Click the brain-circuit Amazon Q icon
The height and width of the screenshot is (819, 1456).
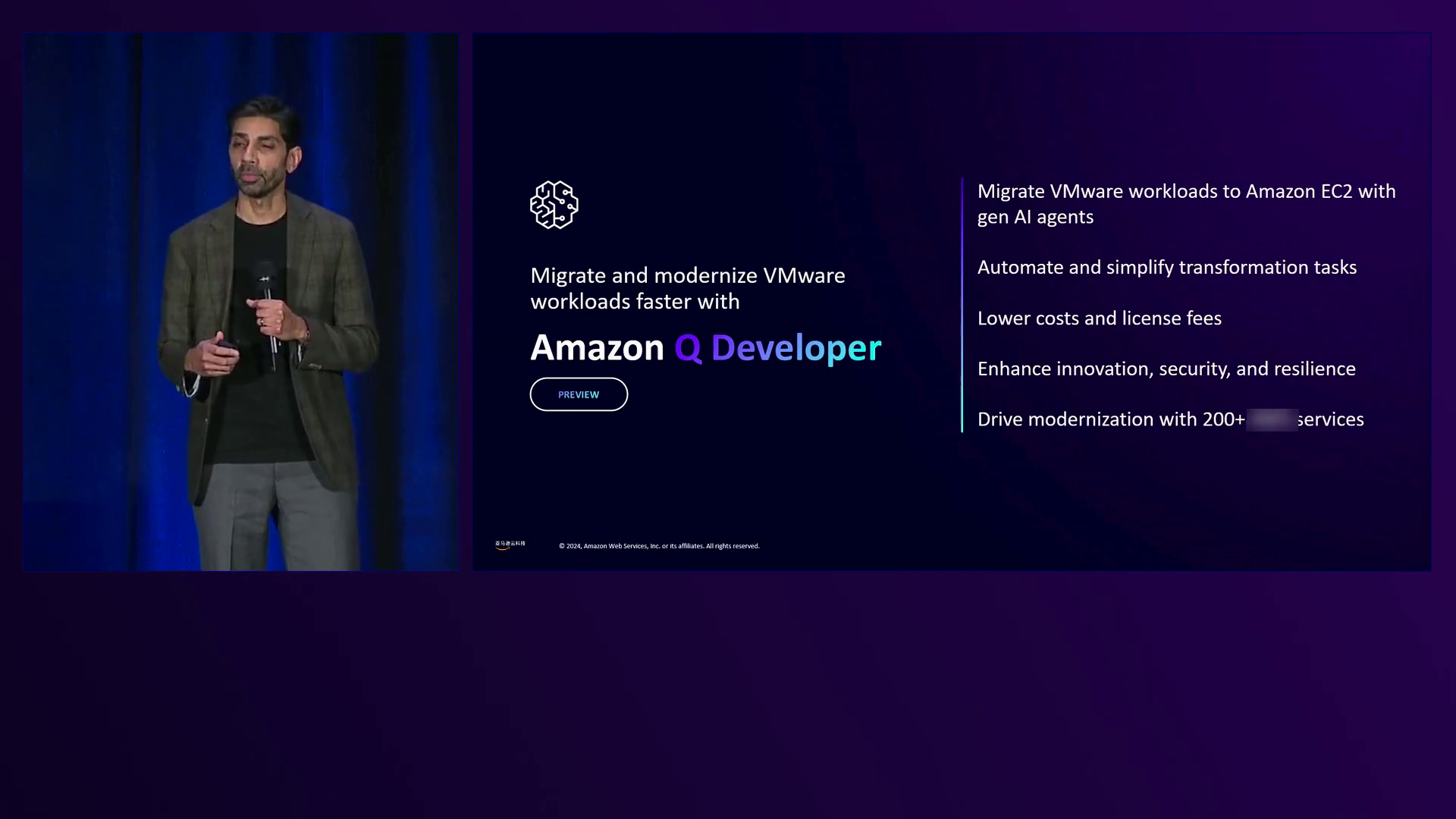(554, 205)
